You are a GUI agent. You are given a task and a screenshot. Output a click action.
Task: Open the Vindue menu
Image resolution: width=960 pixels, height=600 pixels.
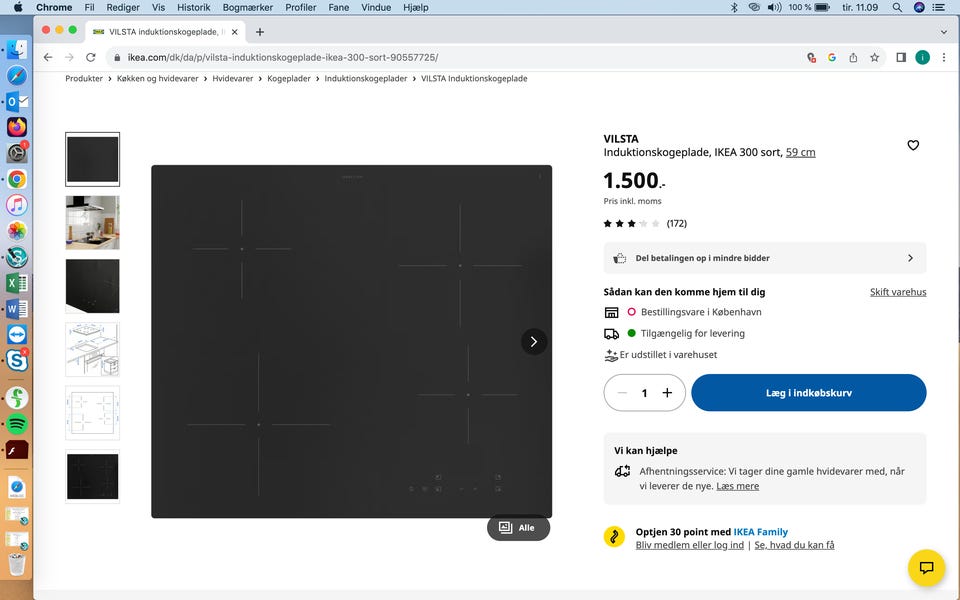[x=376, y=7]
